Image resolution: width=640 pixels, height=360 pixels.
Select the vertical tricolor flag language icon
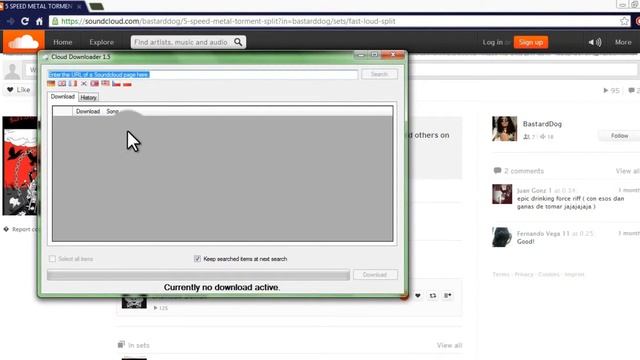73,84
